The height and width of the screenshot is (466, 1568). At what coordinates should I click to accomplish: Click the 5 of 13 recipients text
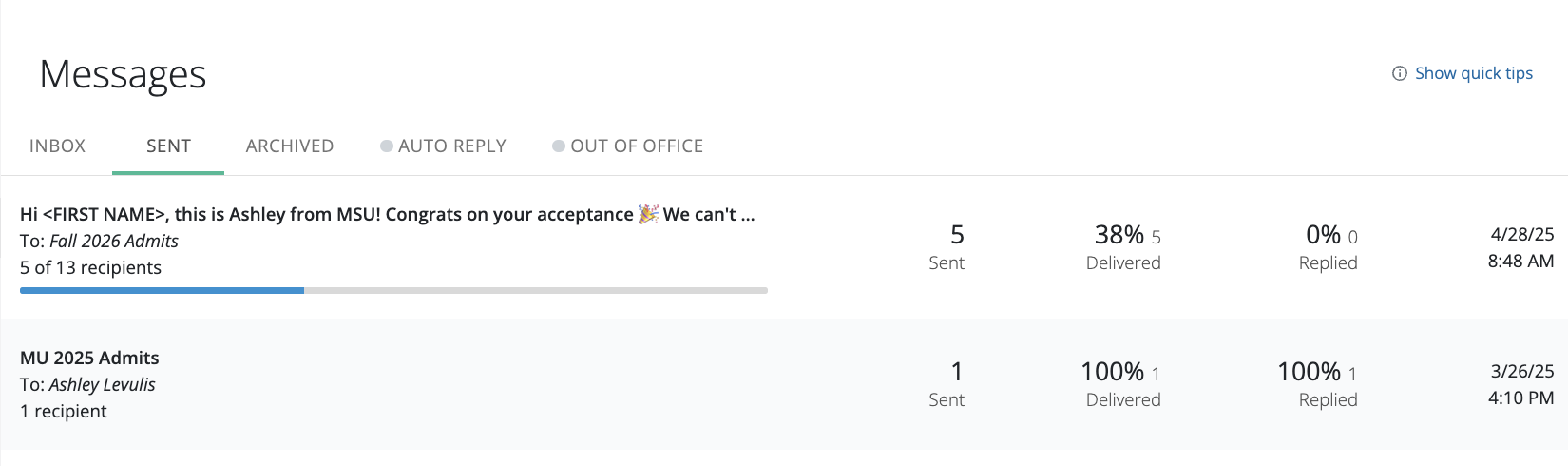click(90, 268)
